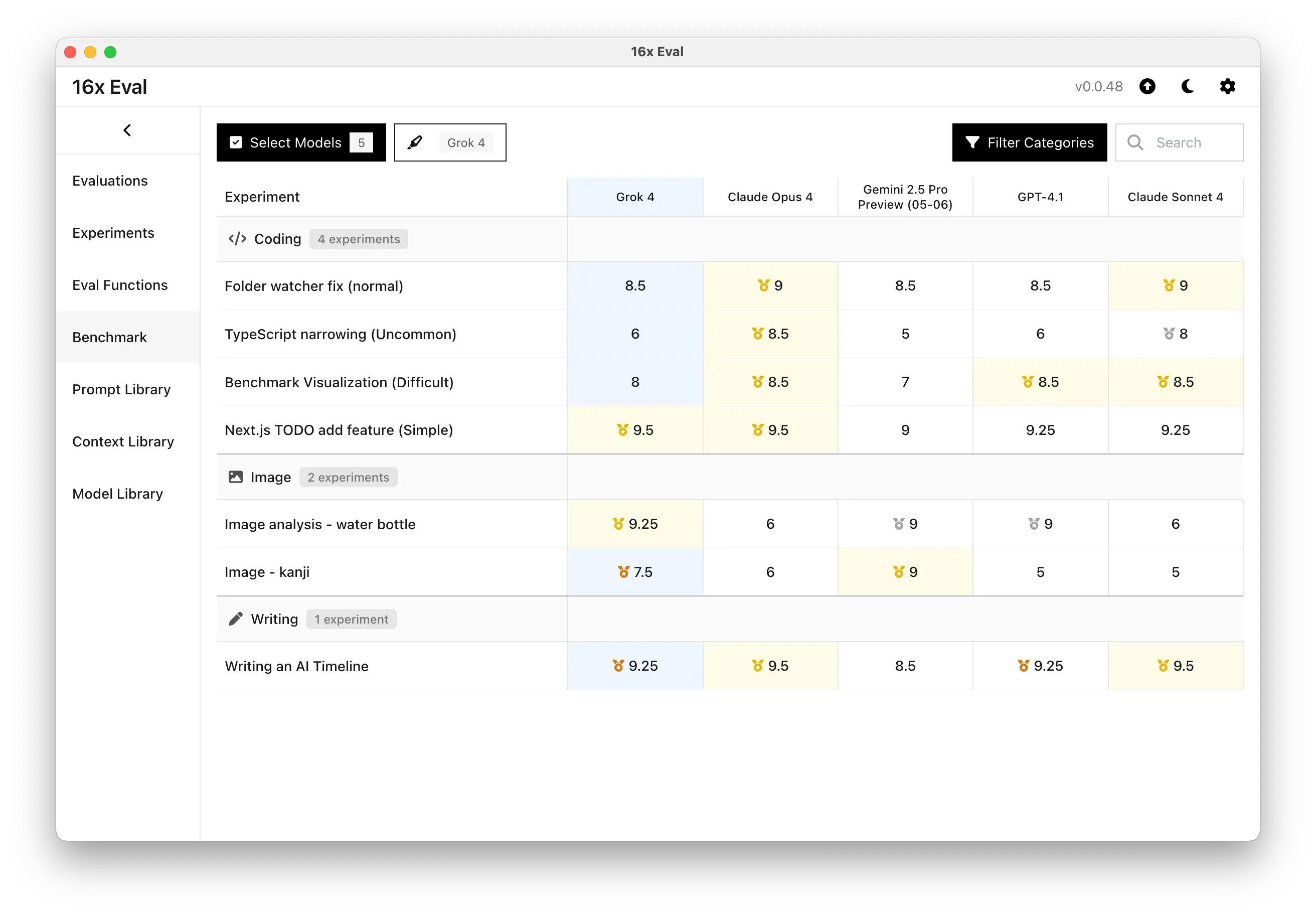The height and width of the screenshot is (915, 1316).
Task: Click gold medal in Claude Opus 4 Folder watcher cell
Action: [763, 285]
